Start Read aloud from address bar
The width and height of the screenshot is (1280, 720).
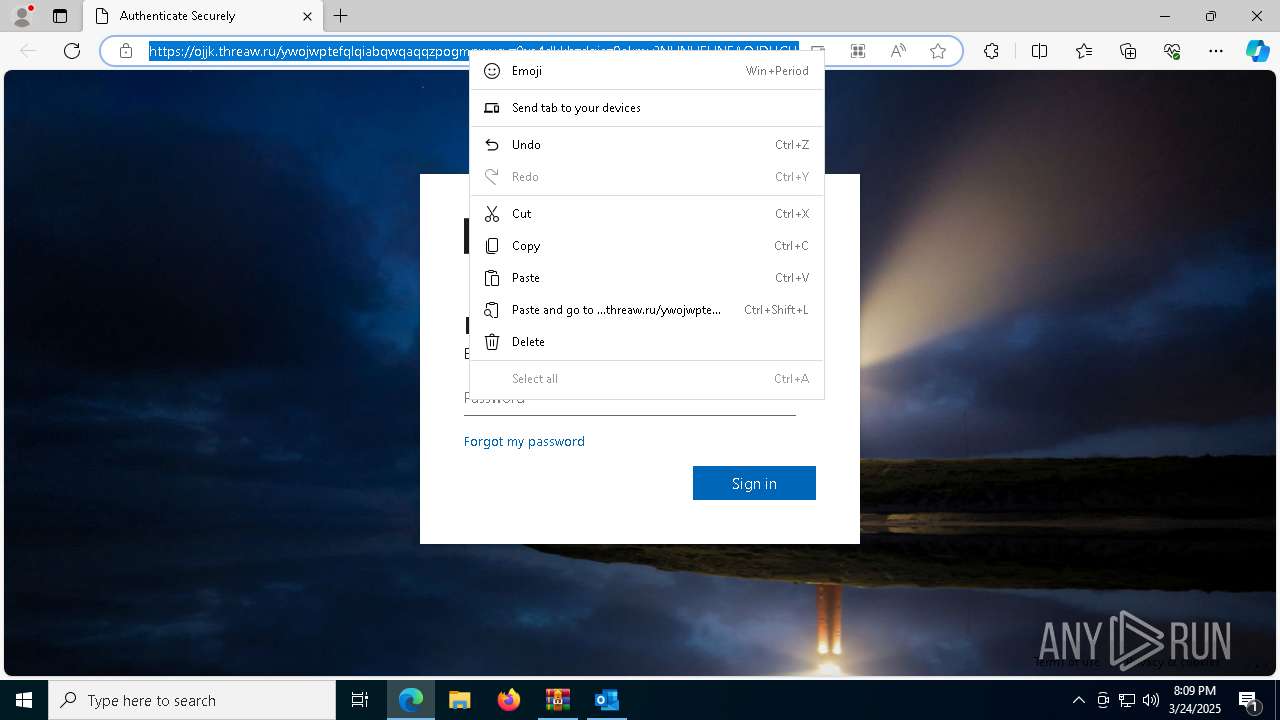[x=898, y=51]
